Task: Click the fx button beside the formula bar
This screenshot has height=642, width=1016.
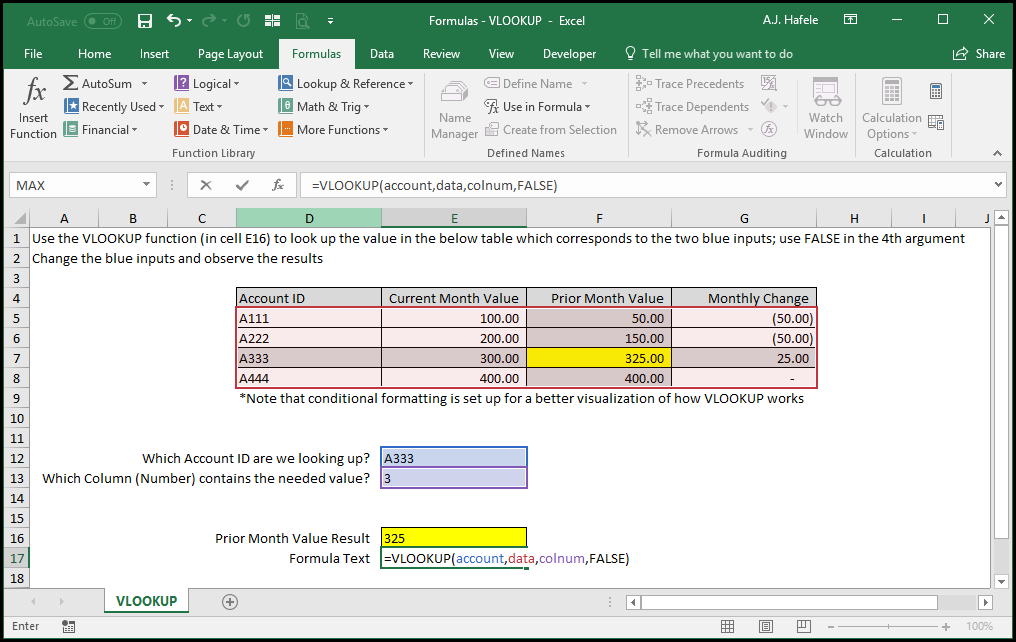Action: click(278, 185)
